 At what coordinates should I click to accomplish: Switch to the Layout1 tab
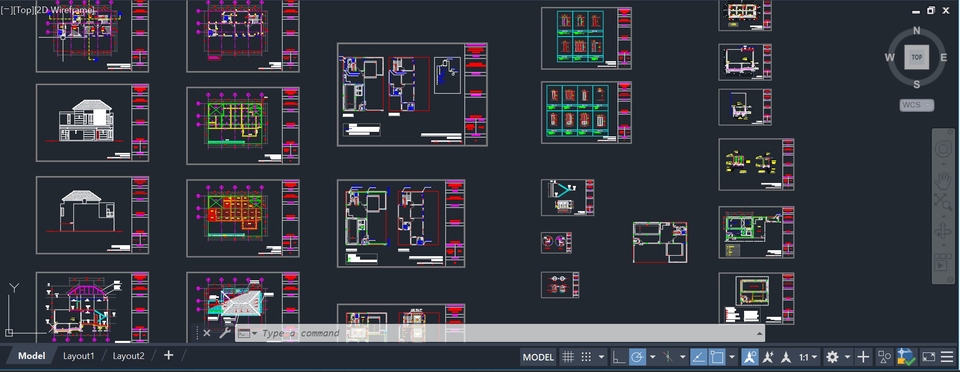click(x=79, y=355)
